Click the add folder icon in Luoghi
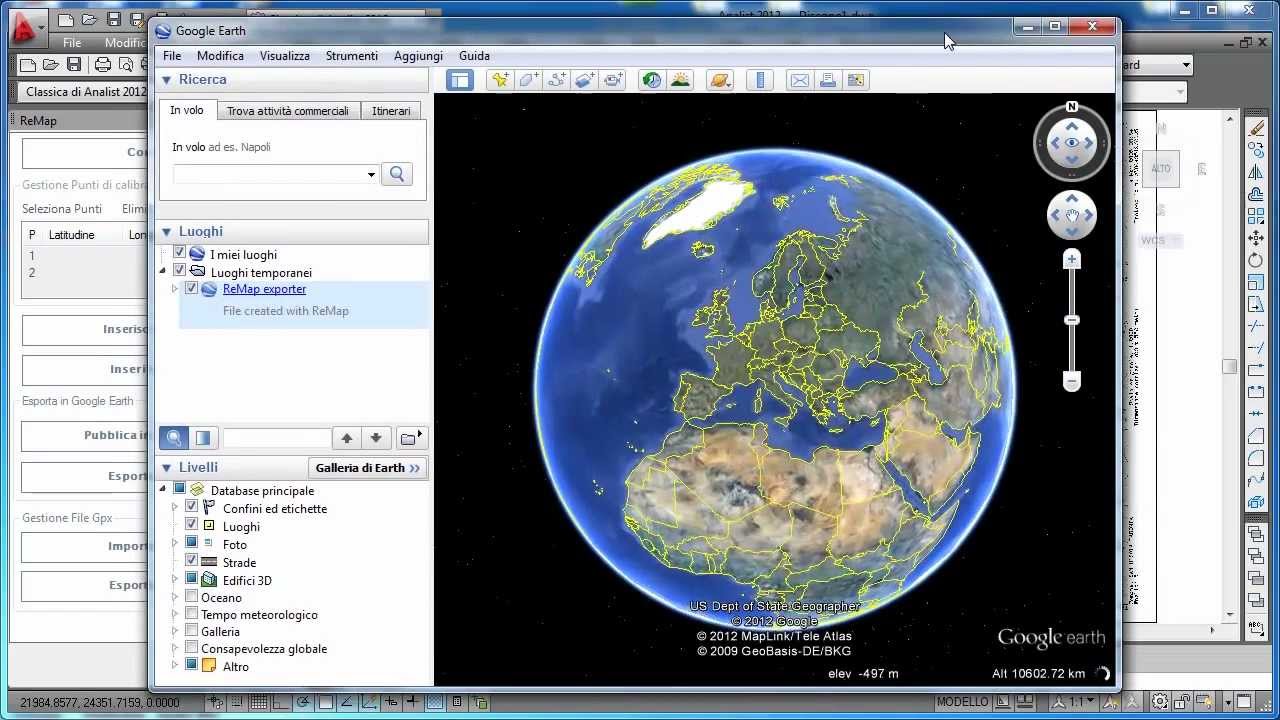This screenshot has height=720, width=1280. pyautogui.click(x=410, y=438)
